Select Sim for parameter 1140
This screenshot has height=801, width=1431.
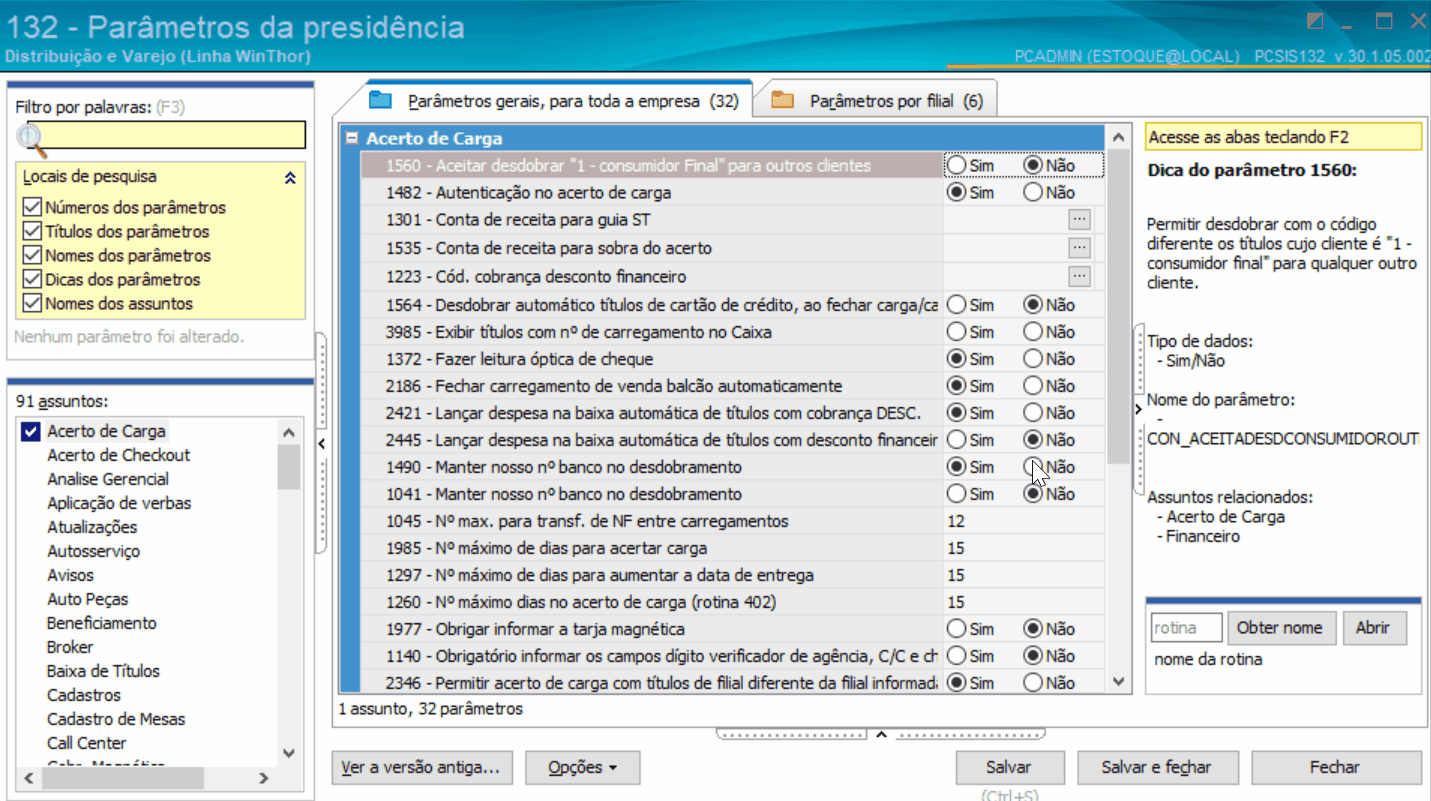[957, 656]
